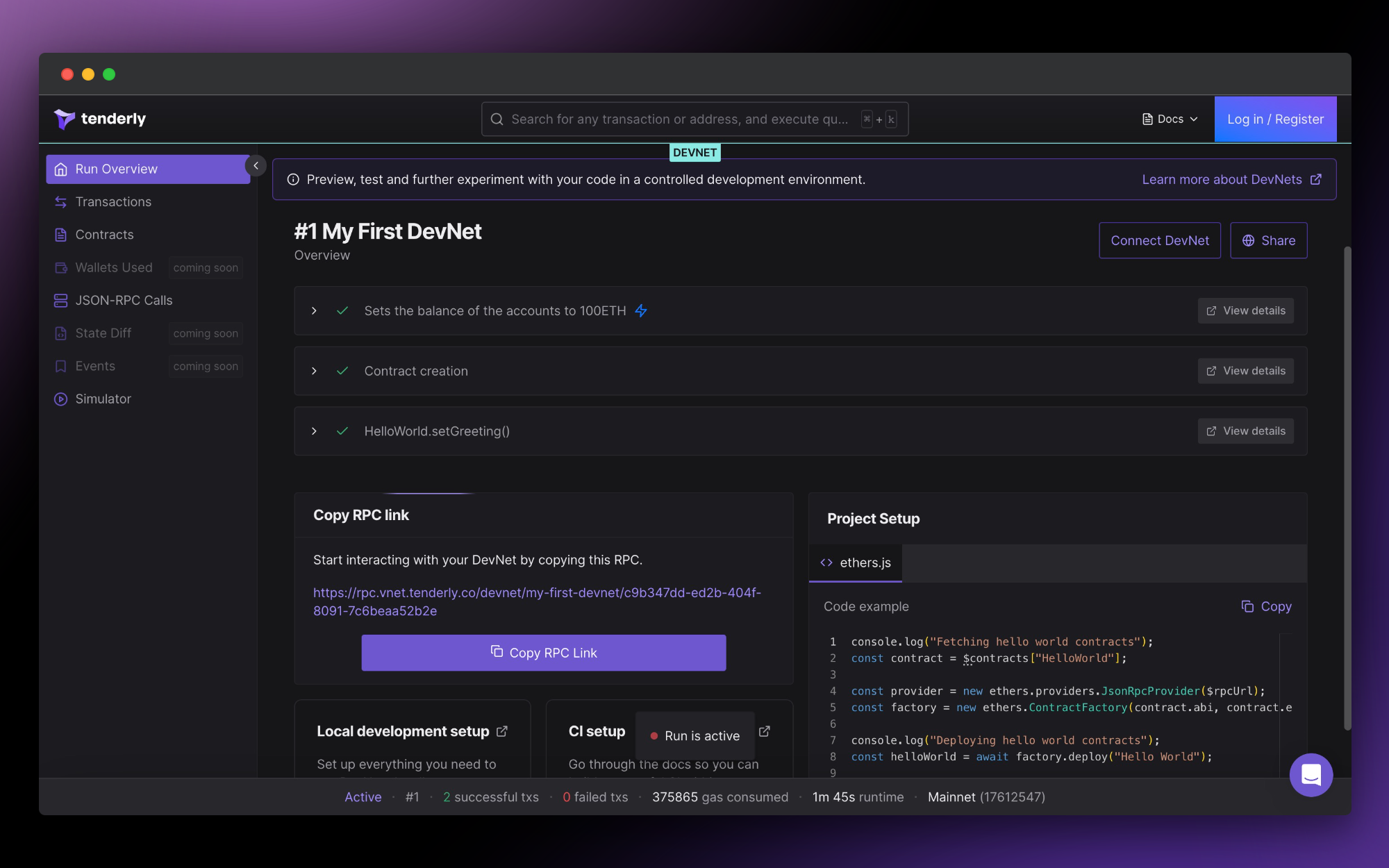Open Local development setup external link icon
The height and width of the screenshot is (868, 1389).
[502, 731]
